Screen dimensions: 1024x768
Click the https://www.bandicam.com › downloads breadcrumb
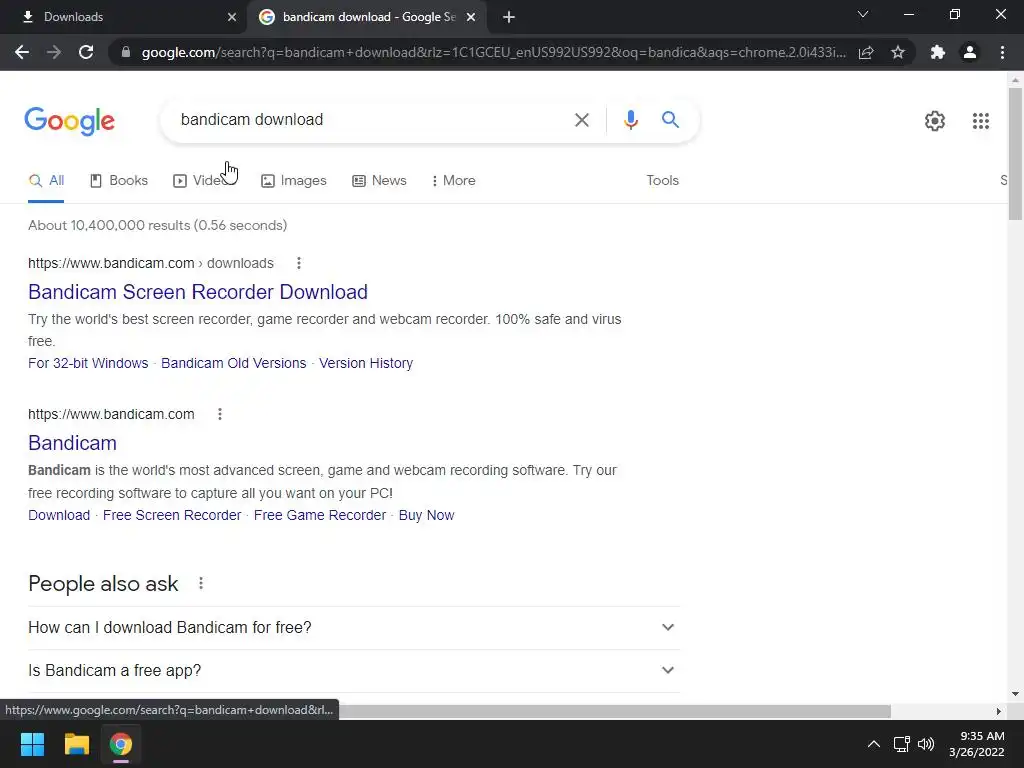(x=151, y=263)
